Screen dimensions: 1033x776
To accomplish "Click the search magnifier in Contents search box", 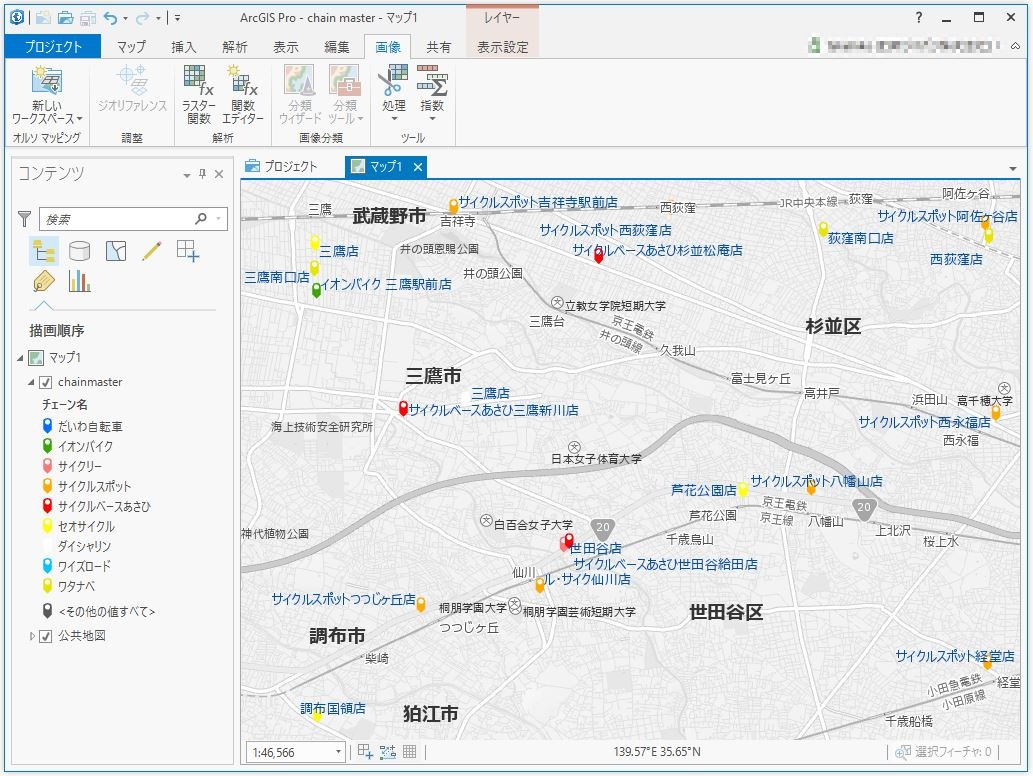I will (201, 219).
